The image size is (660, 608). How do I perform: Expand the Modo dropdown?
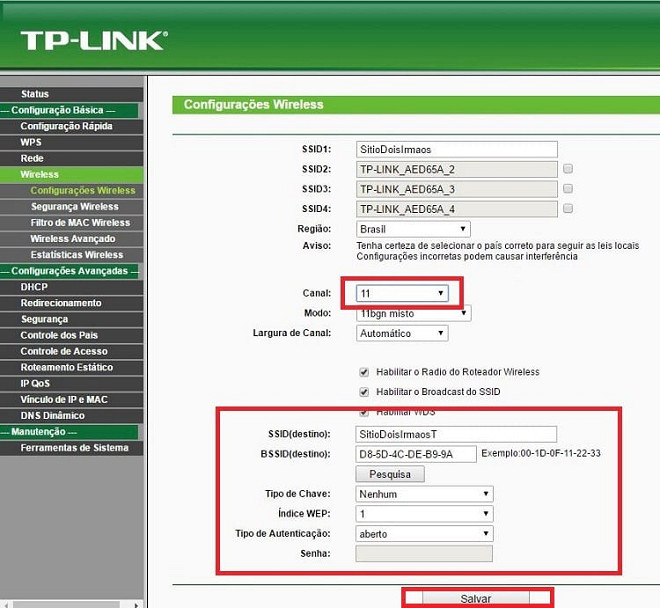click(413, 313)
